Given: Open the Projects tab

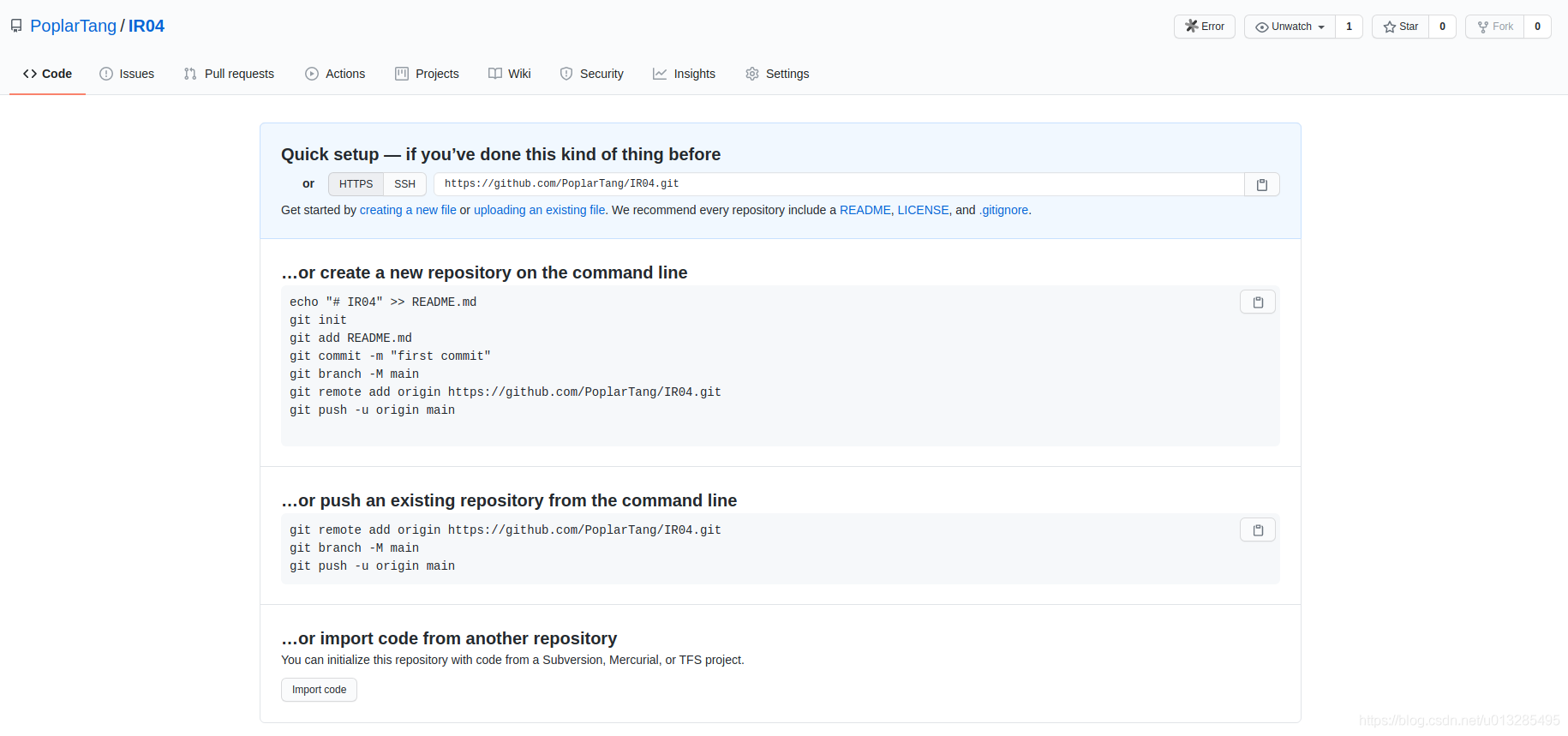Looking at the screenshot, I should coord(427,74).
